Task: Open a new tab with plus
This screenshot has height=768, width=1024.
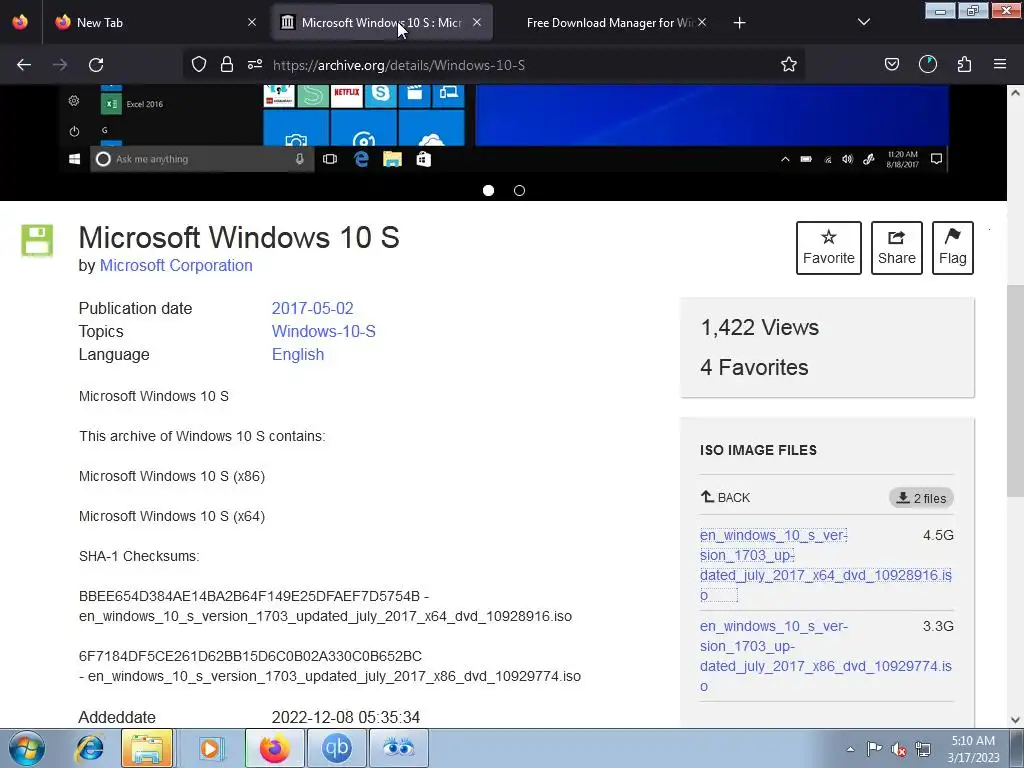Action: click(739, 23)
